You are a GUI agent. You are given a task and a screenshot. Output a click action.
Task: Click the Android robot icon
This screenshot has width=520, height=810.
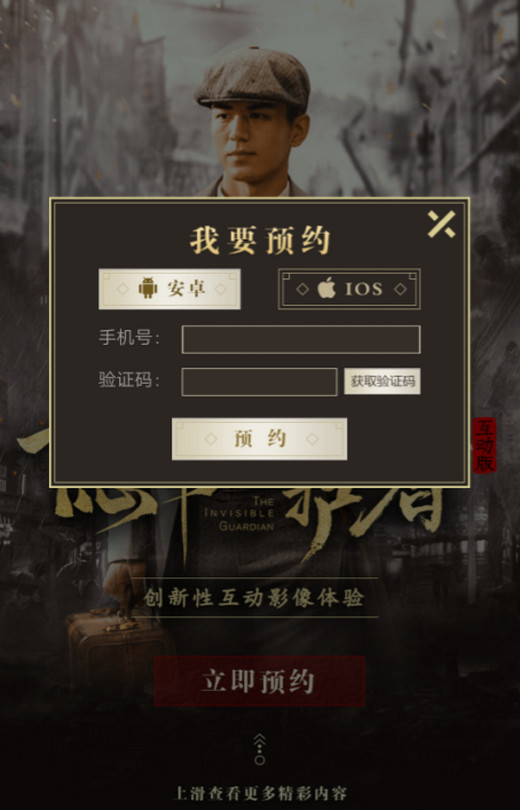click(148, 288)
